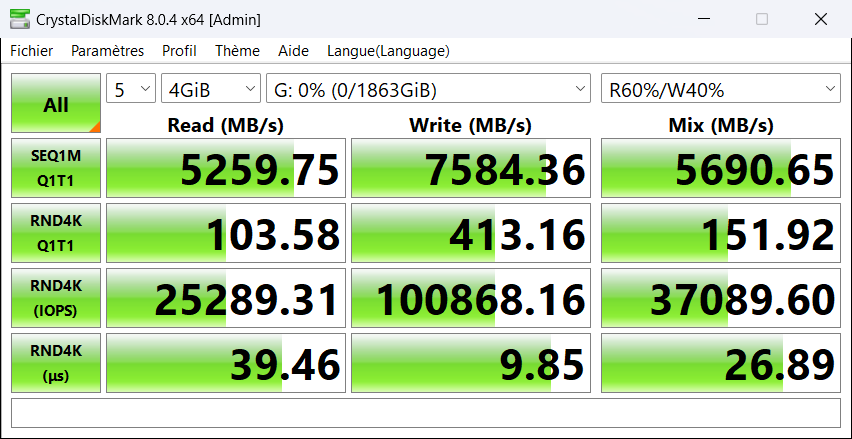Open the Aide menu
852x439 pixels.
pyautogui.click(x=293, y=51)
